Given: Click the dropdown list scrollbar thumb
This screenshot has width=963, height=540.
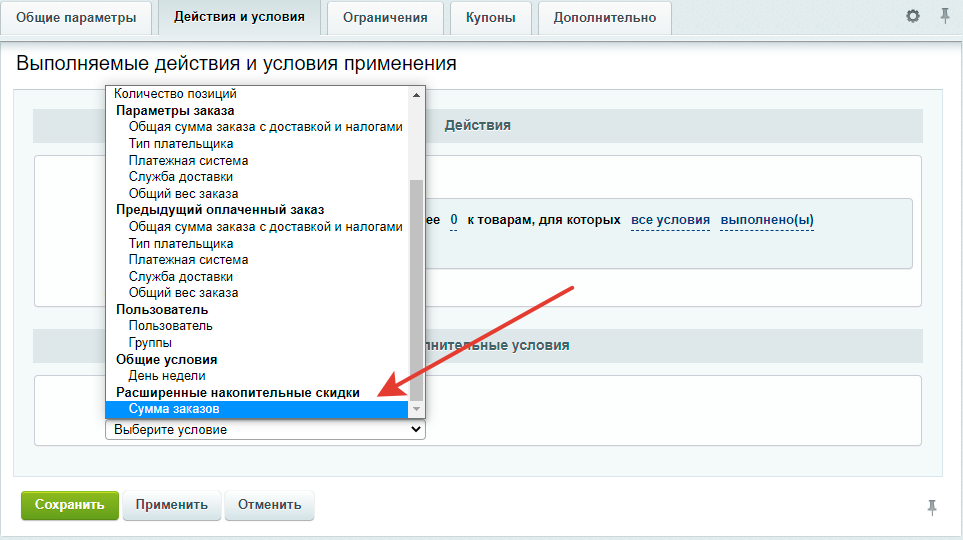Looking at the screenshot, I should (416, 290).
